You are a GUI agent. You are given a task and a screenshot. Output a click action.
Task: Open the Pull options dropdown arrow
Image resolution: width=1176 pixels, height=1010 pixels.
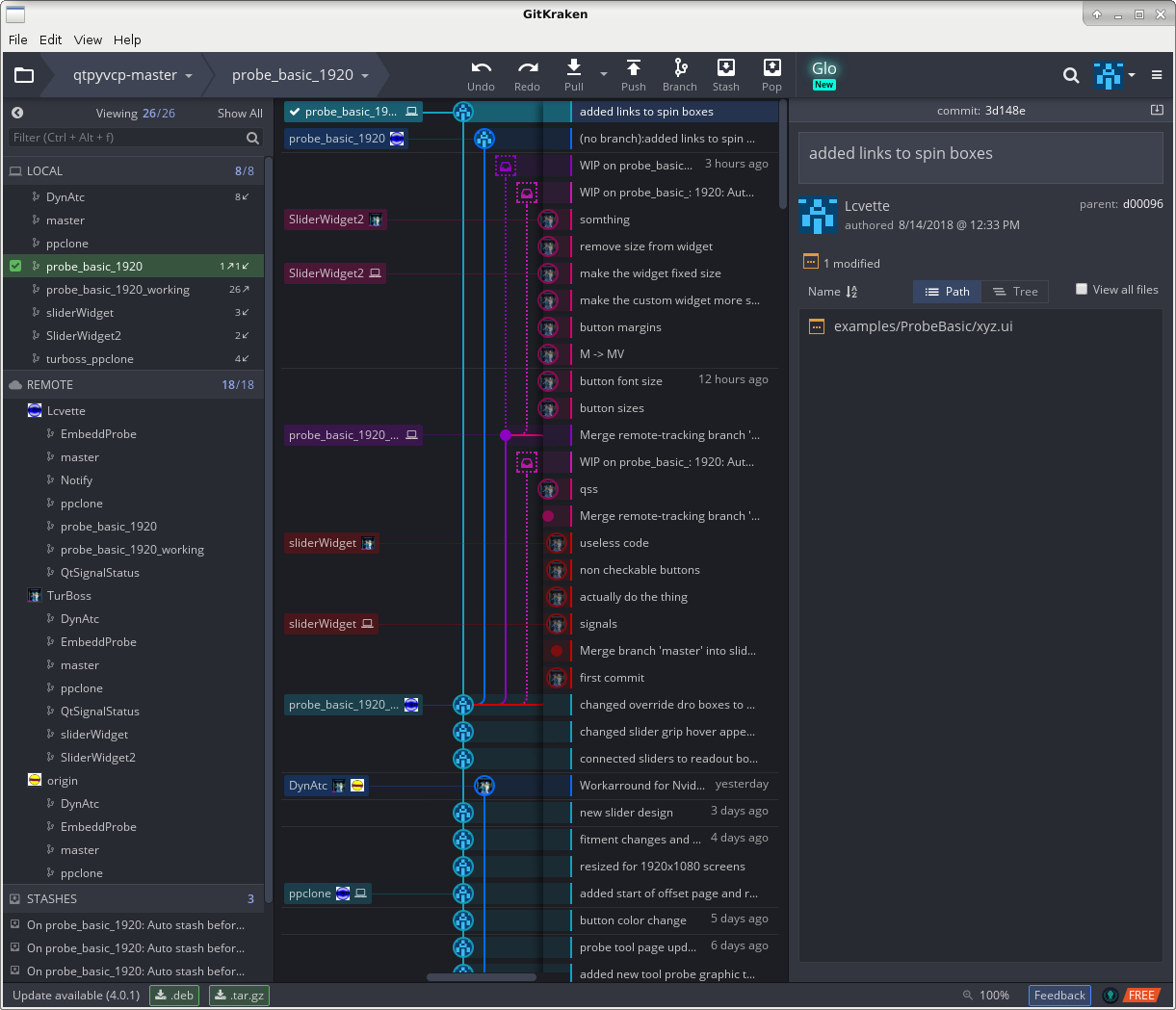pos(604,74)
